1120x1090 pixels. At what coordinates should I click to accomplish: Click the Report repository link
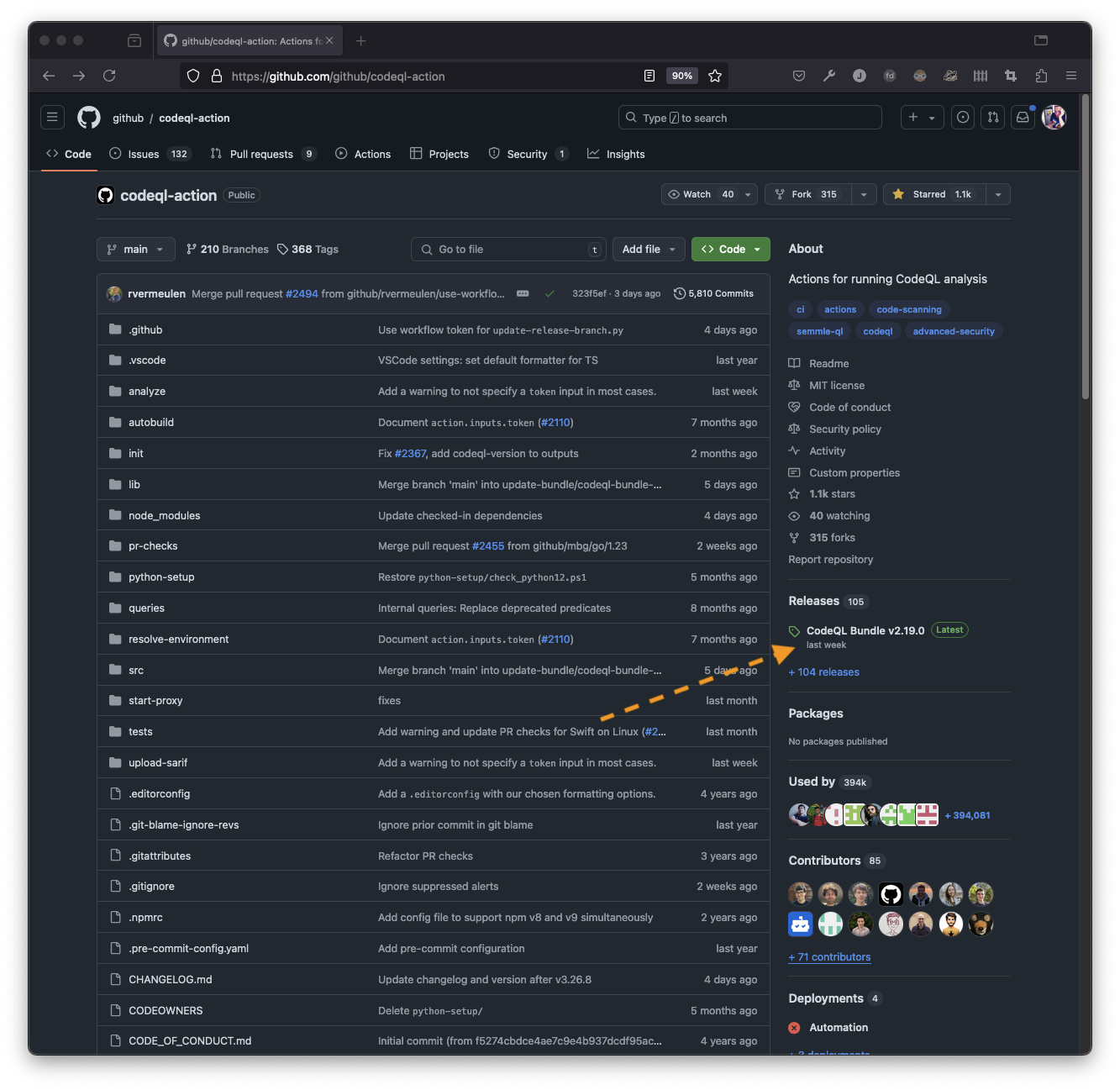(830, 559)
